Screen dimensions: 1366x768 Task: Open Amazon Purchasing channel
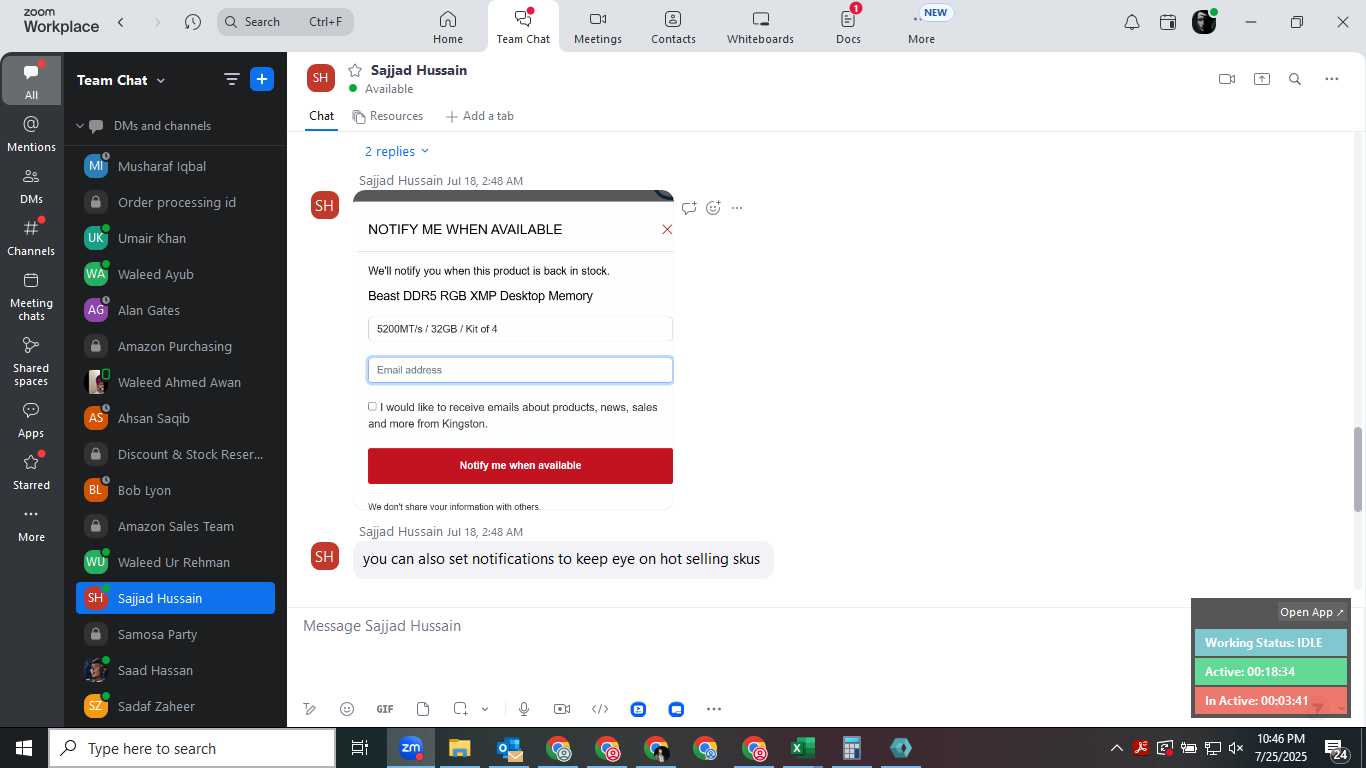[x=175, y=346]
